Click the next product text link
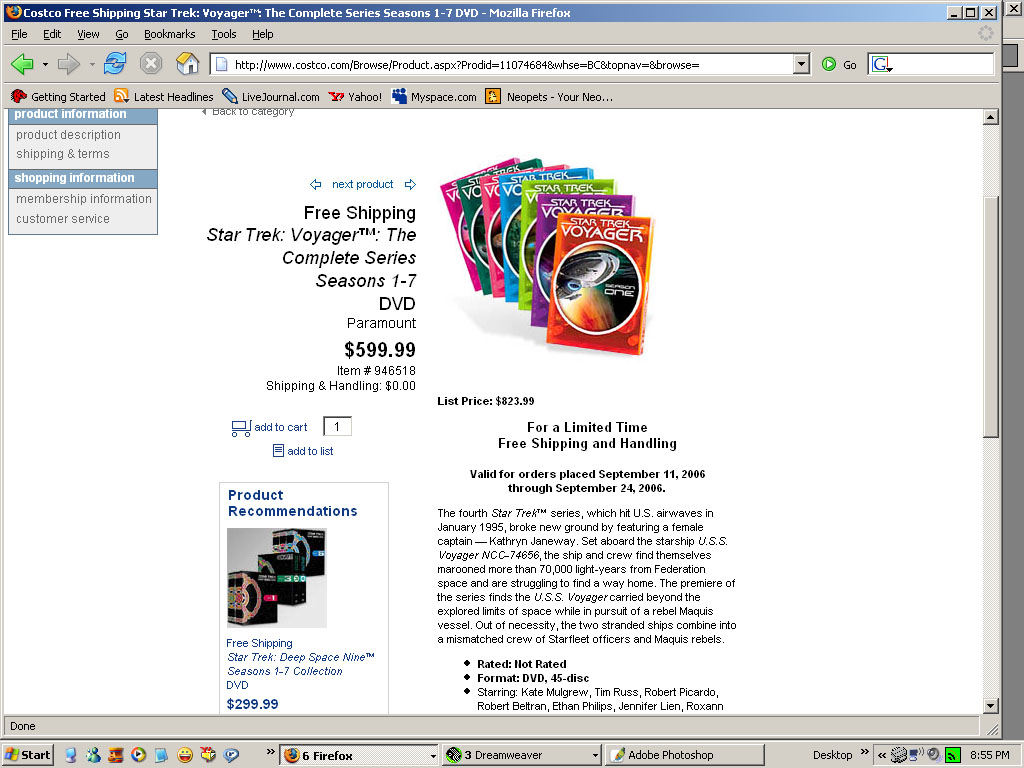This screenshot has height=768, width=1024. tap(362, 184)
